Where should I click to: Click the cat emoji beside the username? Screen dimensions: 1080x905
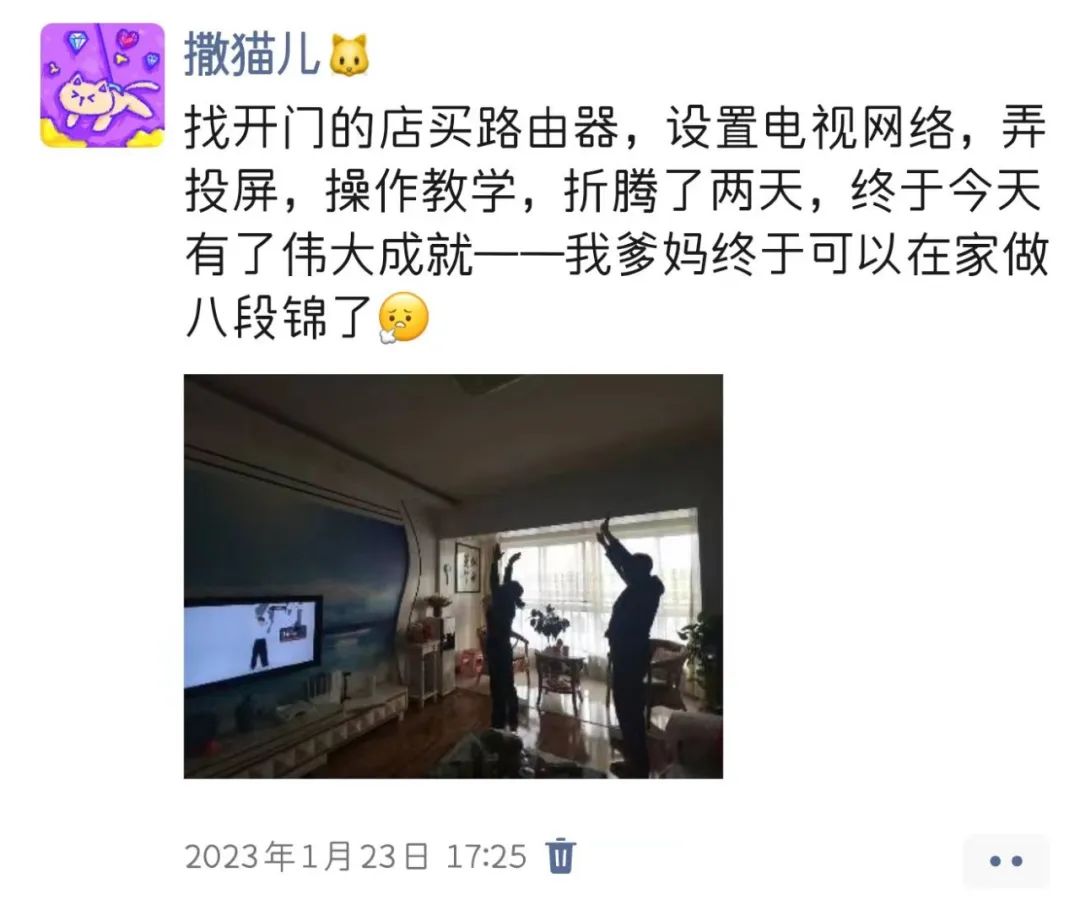click(x=349, y=56)
